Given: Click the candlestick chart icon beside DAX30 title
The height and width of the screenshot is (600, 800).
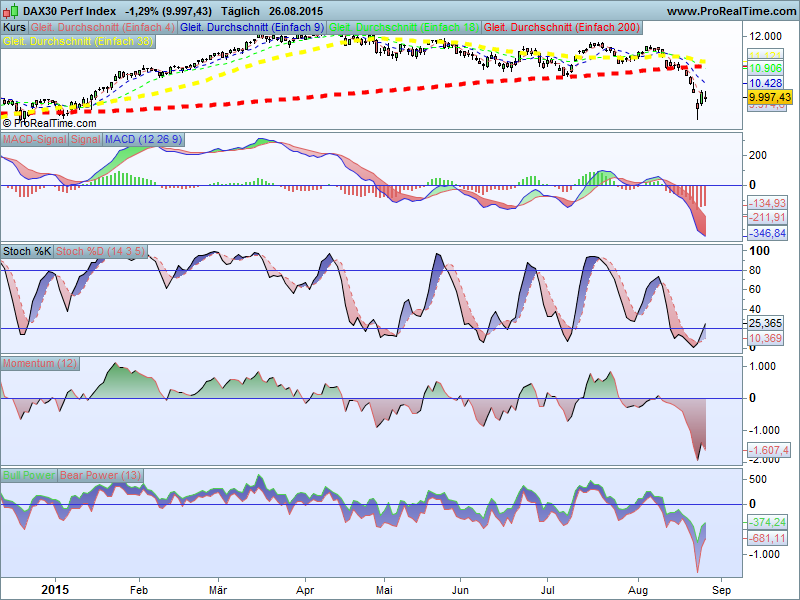Looking at the screenshot, I should pyautogui.click(x=11, y=10).
